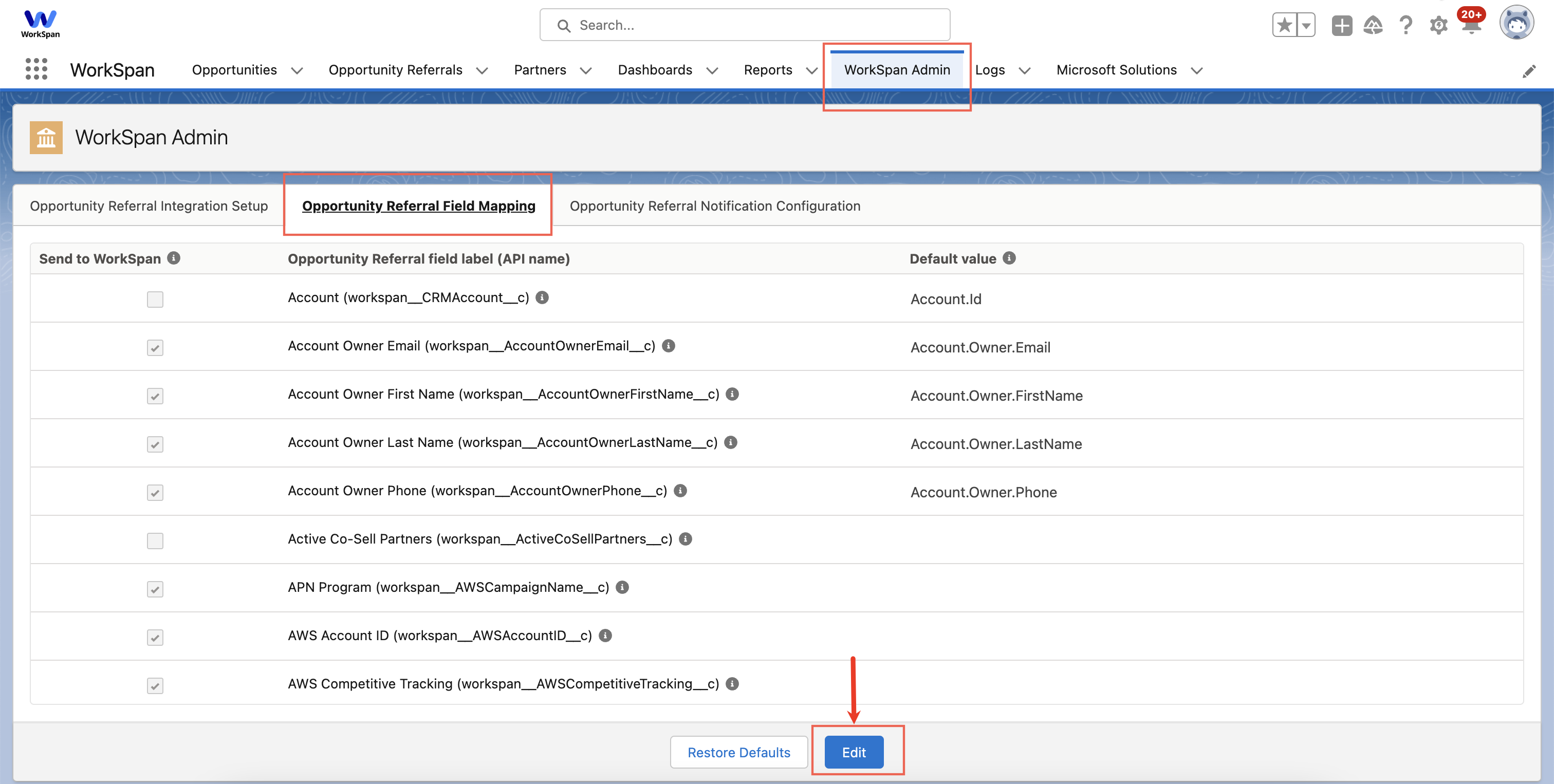Switch to Opportunity Referral Integration Setup tab

(149, 206)
